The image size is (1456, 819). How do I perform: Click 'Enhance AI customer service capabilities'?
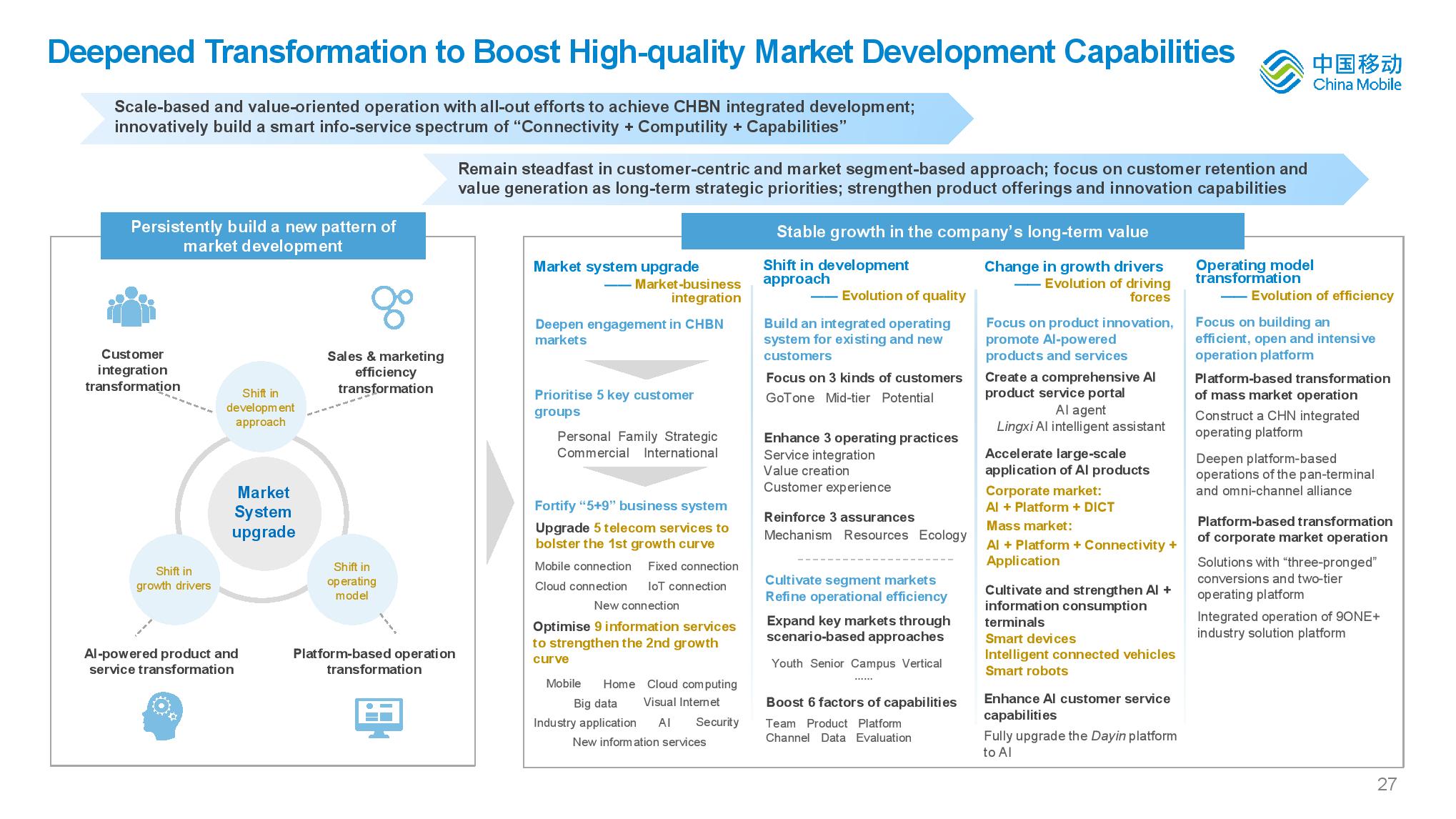(1077, 707)
